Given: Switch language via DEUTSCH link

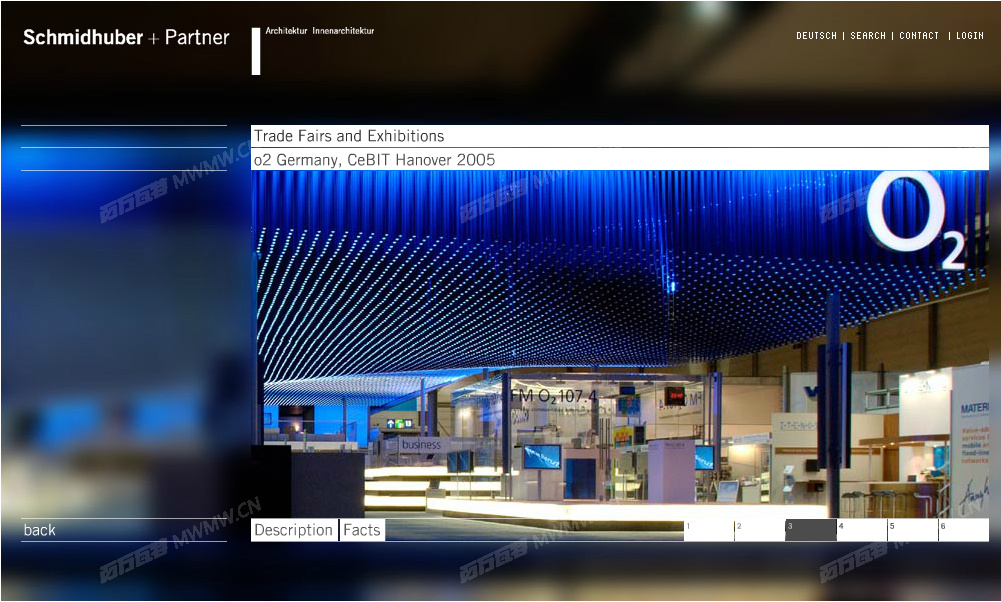Looking at the screenshot, I should 816,36.
